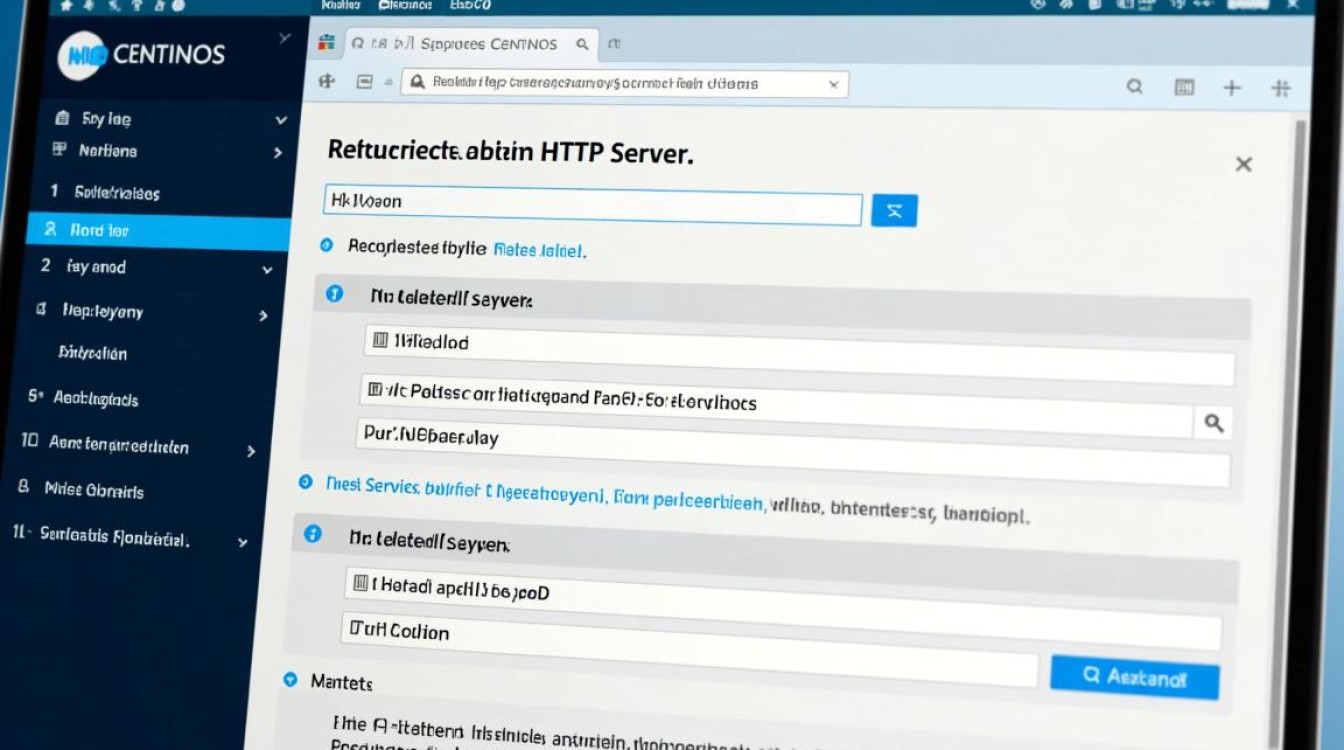
Task: Select the magnifier icon inside the hostname field
Action: tap(1213, 423)
